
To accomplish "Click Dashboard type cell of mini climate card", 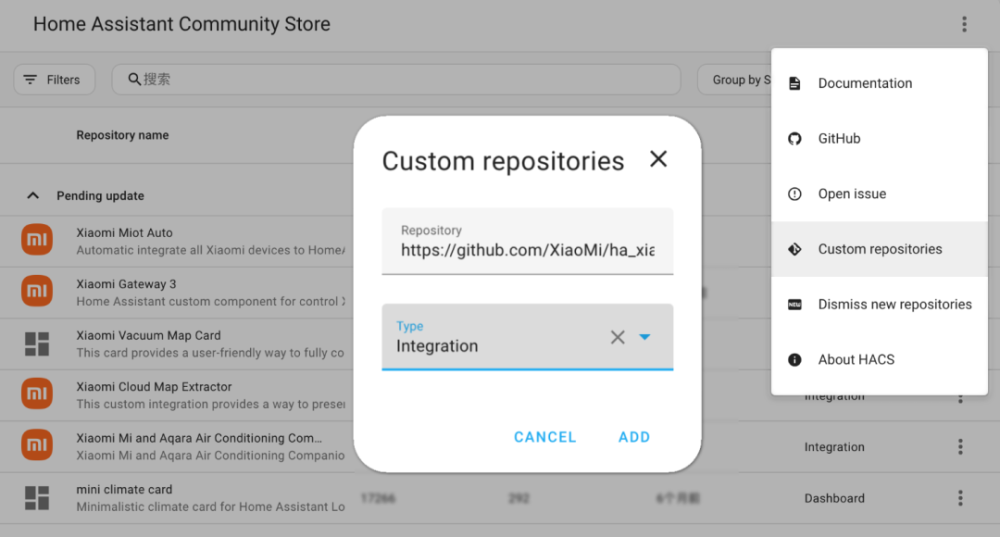I will pyautogui.click(x=834, y=498).
